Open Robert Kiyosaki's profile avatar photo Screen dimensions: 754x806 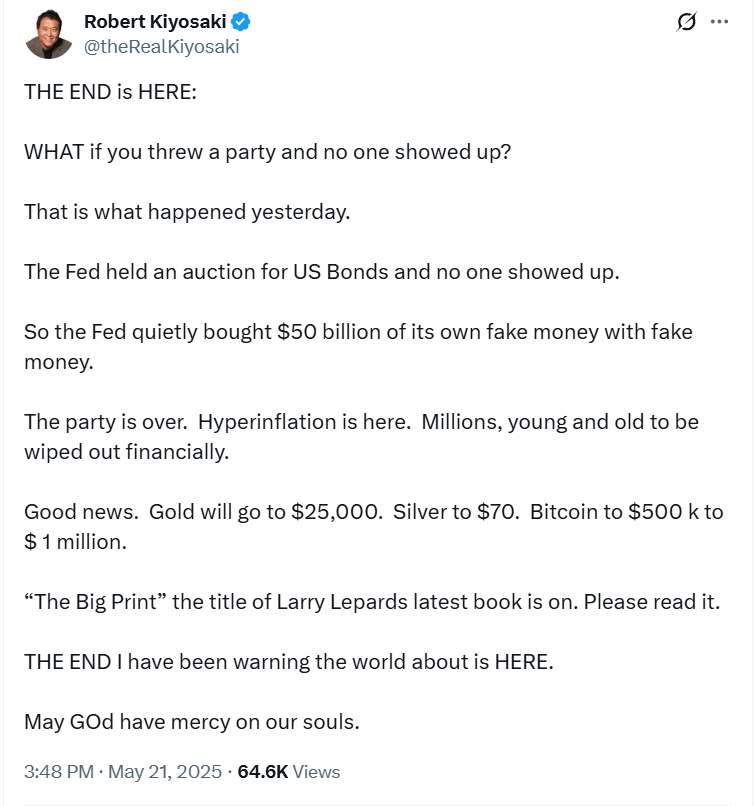[x=48, y=34]
